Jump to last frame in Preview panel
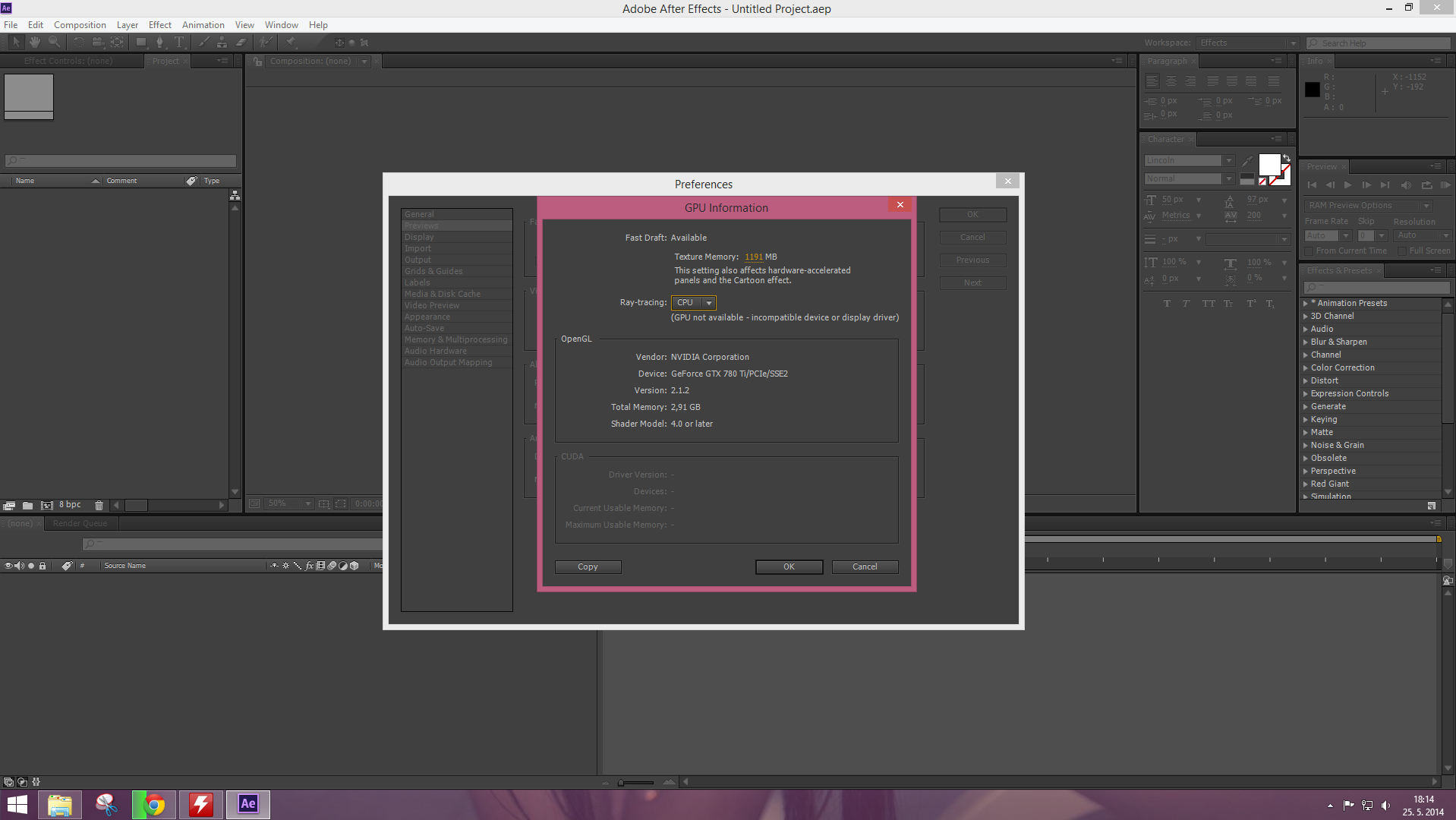Screen dimensions: 1456x820 [x=1385, y=185]
